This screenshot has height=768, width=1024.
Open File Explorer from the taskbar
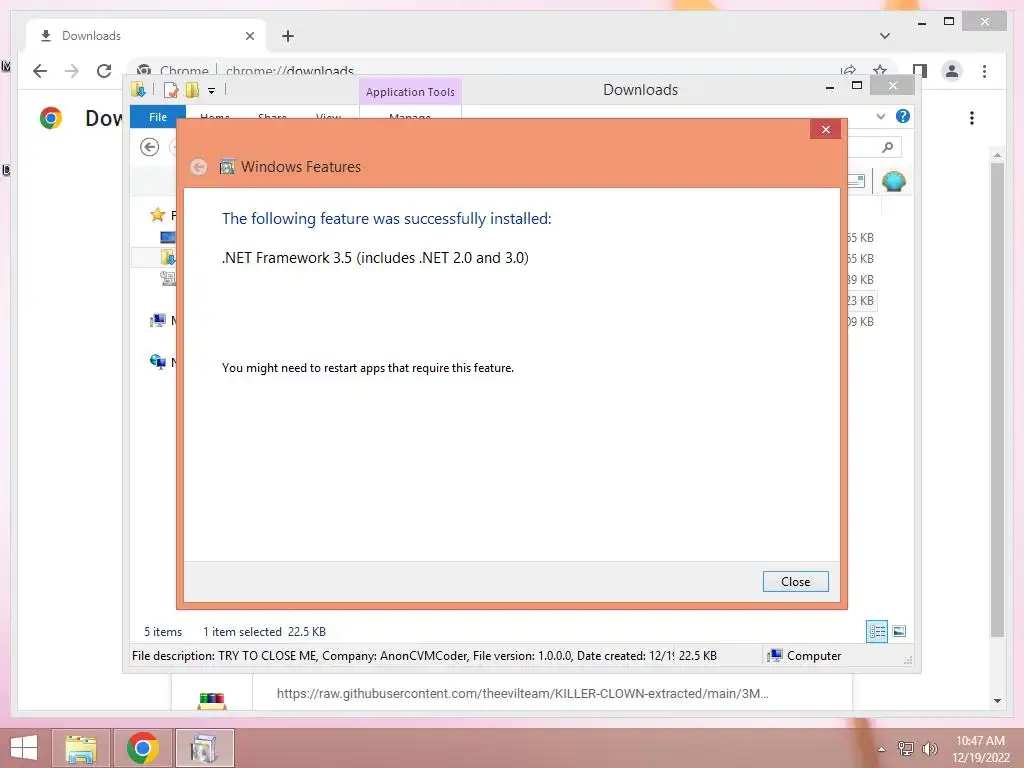81,748
